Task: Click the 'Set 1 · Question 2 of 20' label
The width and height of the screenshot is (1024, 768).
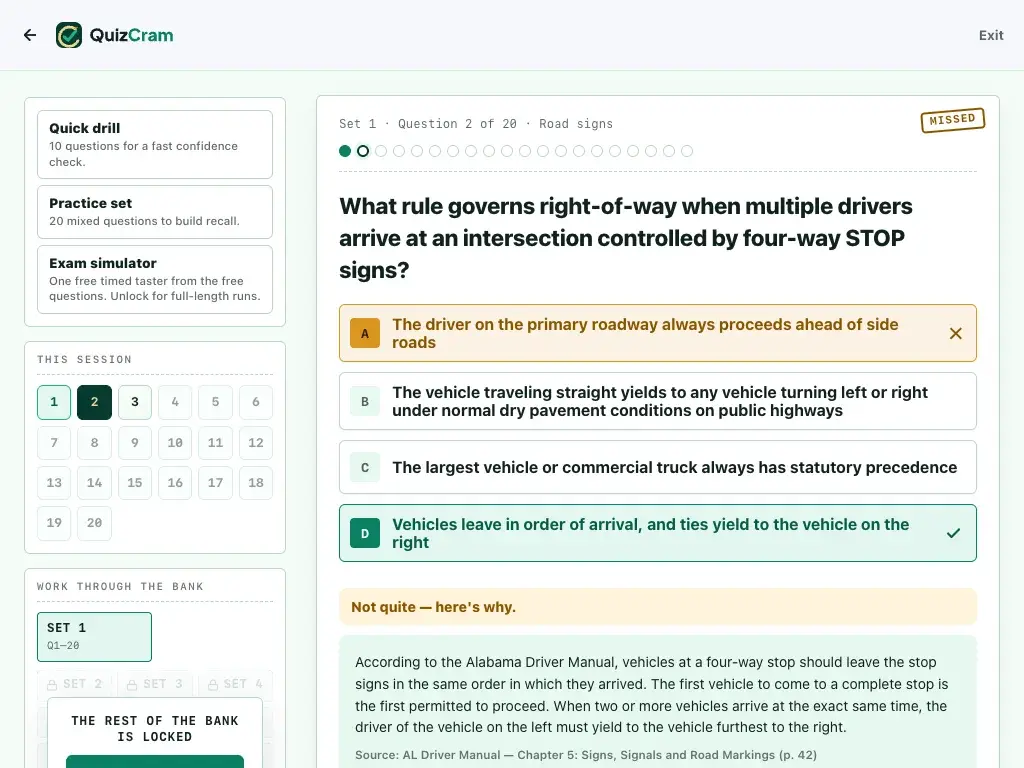Action: click(x=428, y=124)
